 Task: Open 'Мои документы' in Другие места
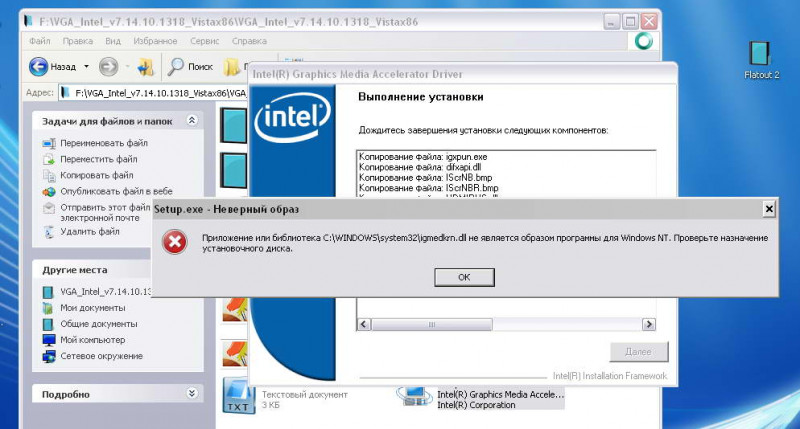pos(92,308)
